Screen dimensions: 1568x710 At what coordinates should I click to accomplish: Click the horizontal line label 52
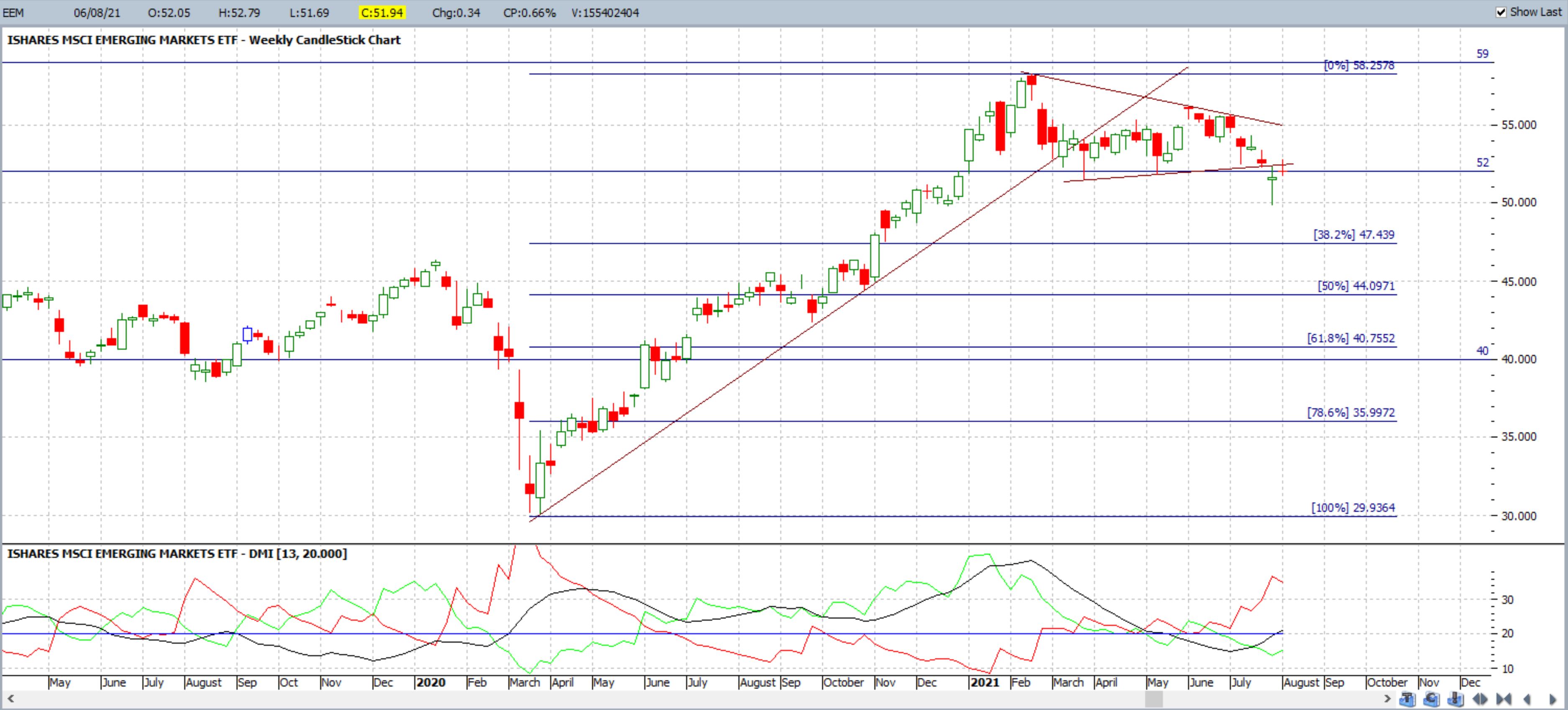pos(1482,163)
